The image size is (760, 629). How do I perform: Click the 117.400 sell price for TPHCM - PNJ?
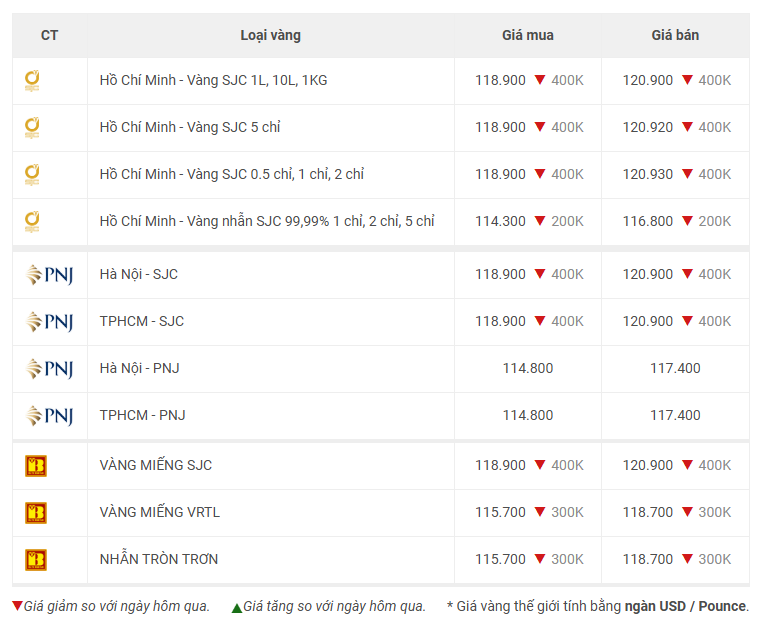click(675, 415)
